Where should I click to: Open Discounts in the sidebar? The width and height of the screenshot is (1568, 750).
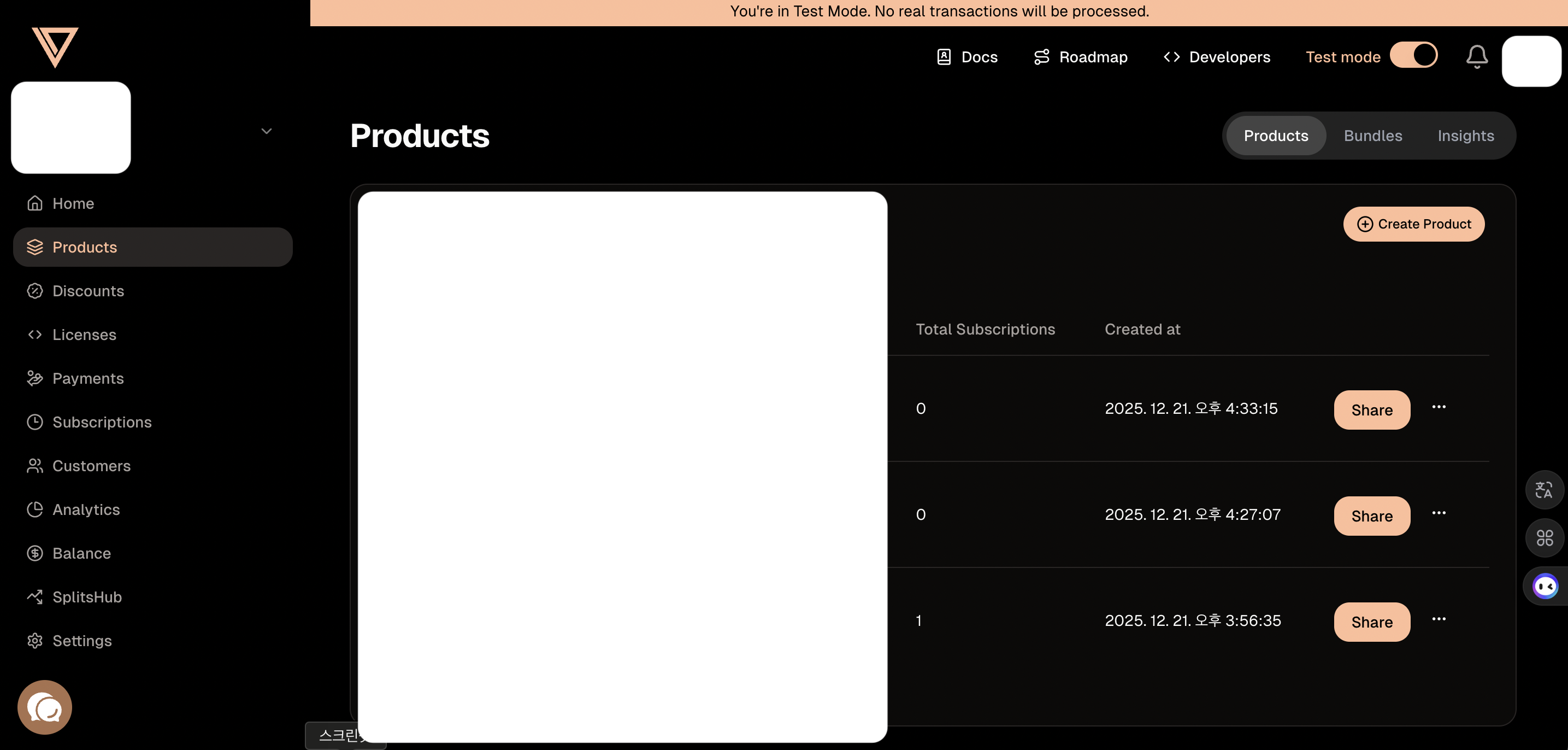tap(87, 291)
